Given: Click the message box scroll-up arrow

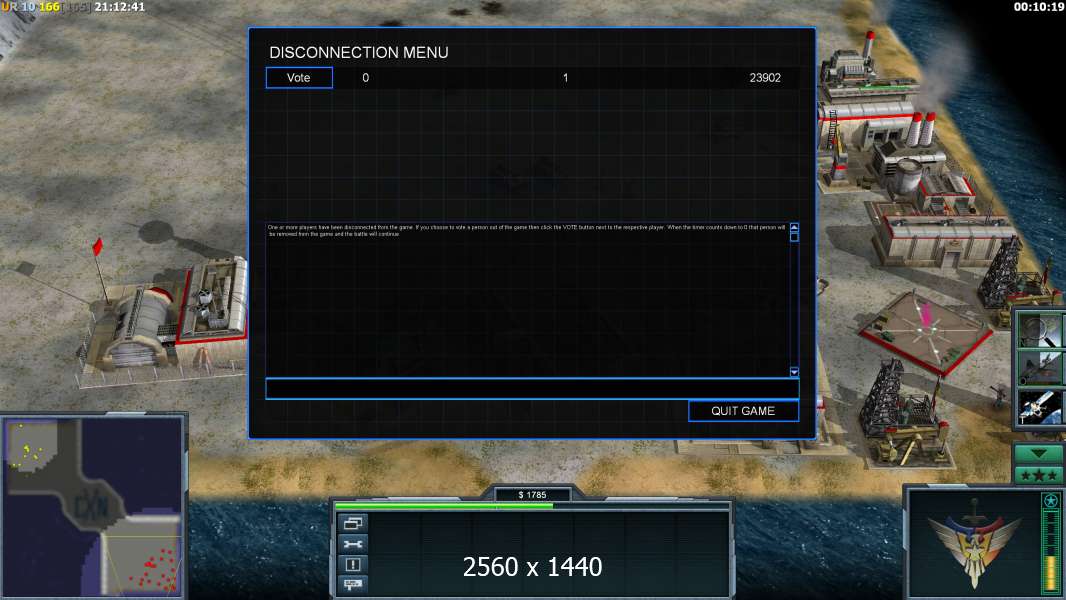Looking at the screenshot, I should point(794,228).
